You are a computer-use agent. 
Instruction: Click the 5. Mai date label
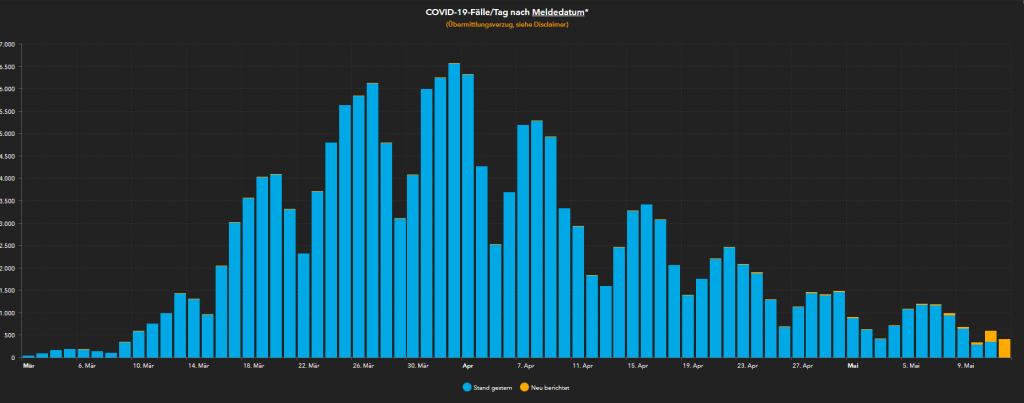coord(909,366)
